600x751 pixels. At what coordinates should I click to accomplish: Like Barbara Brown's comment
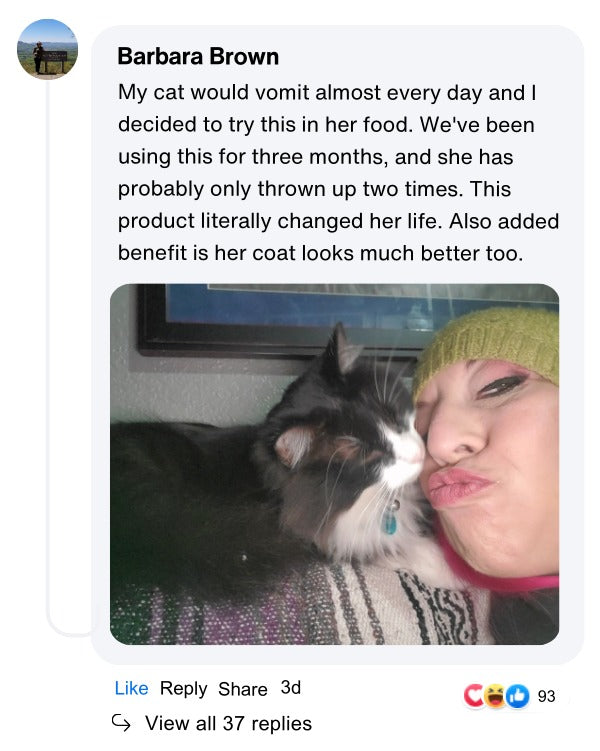(x=131, y=688)
